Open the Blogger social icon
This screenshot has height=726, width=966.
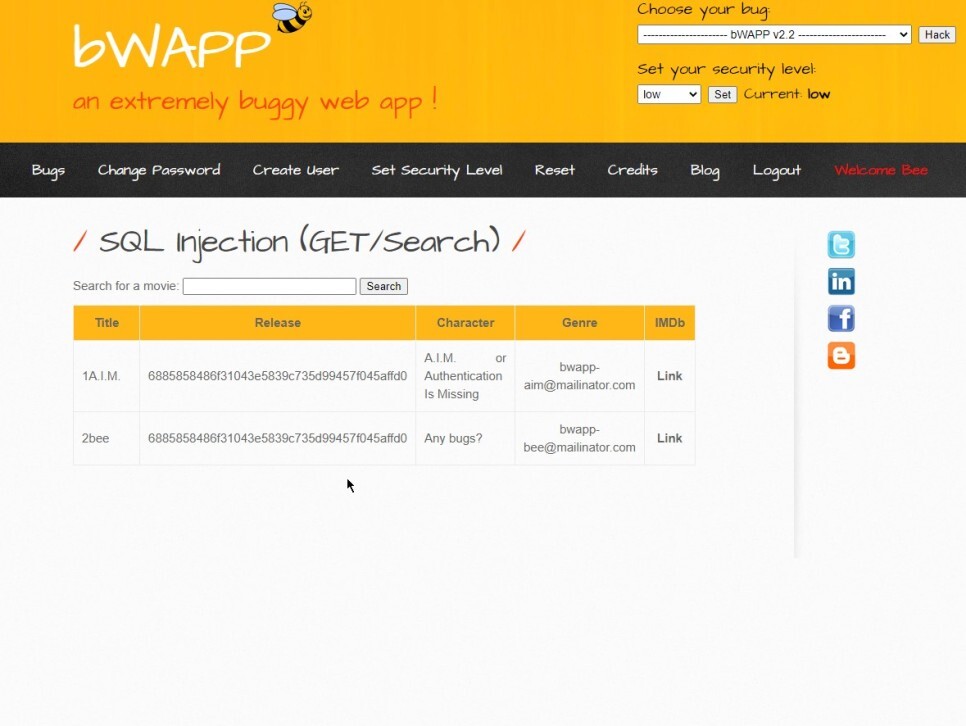[841, 356]
